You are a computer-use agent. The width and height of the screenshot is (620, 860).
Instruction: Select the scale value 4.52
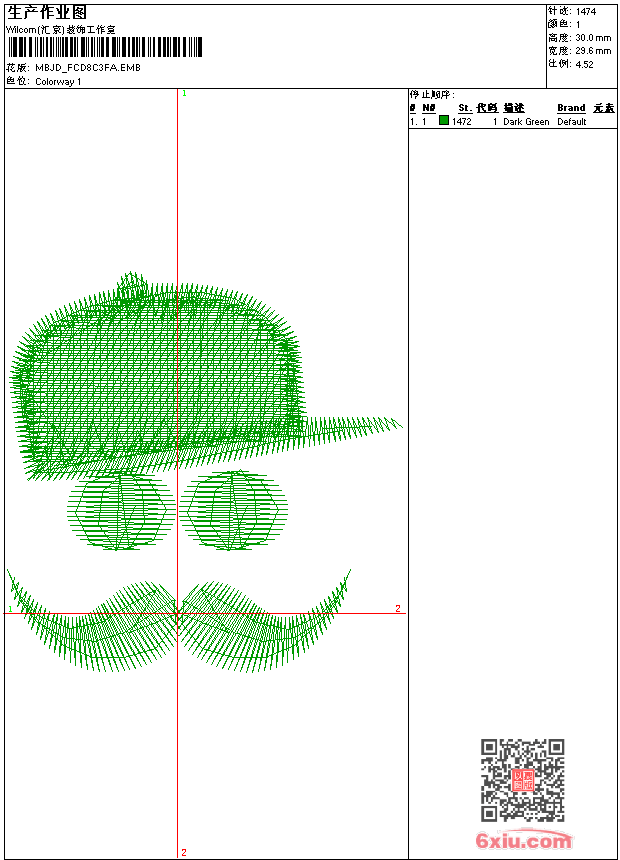pyautogui.click(x=584, y=64)
